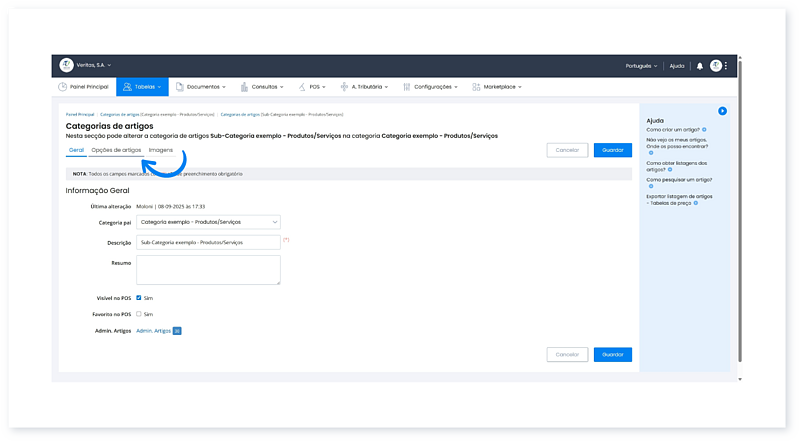This screenshot has width=800, height=442.
Task: Click the Admin. Artigos count badge
Action: [x=177, y=330]
